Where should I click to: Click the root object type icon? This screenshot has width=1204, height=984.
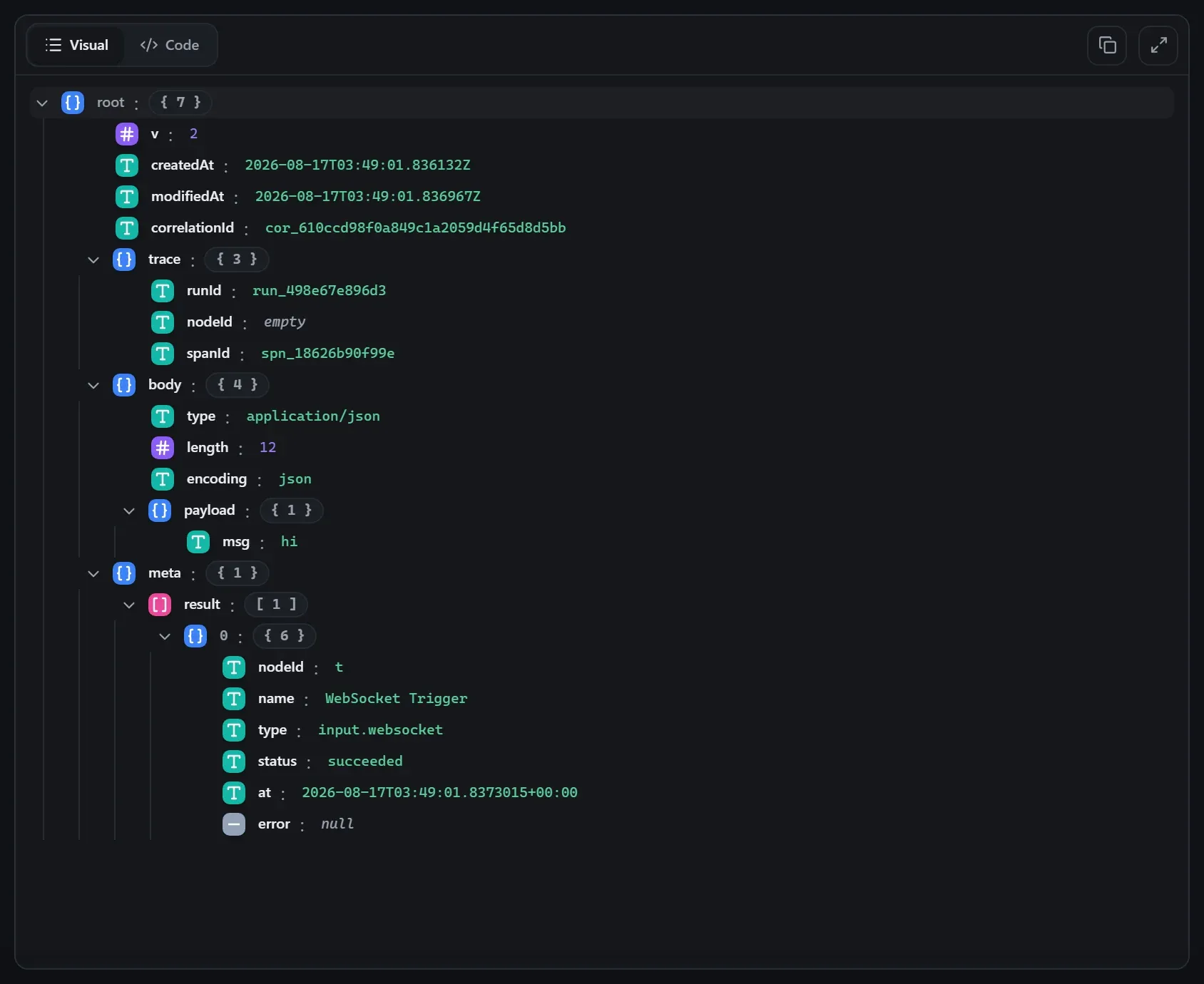[73, 103]
